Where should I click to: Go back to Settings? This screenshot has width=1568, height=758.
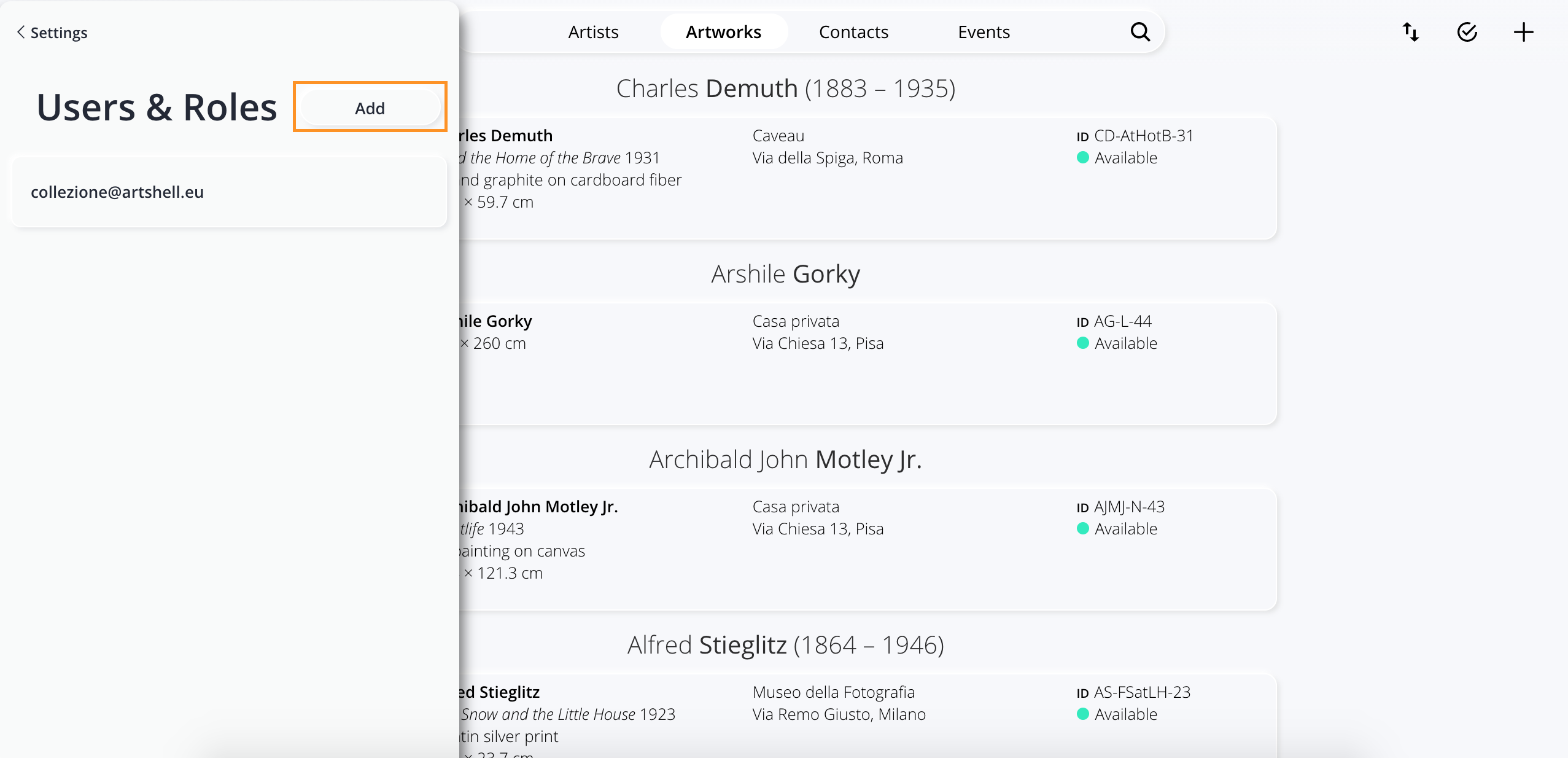(52, 32)
